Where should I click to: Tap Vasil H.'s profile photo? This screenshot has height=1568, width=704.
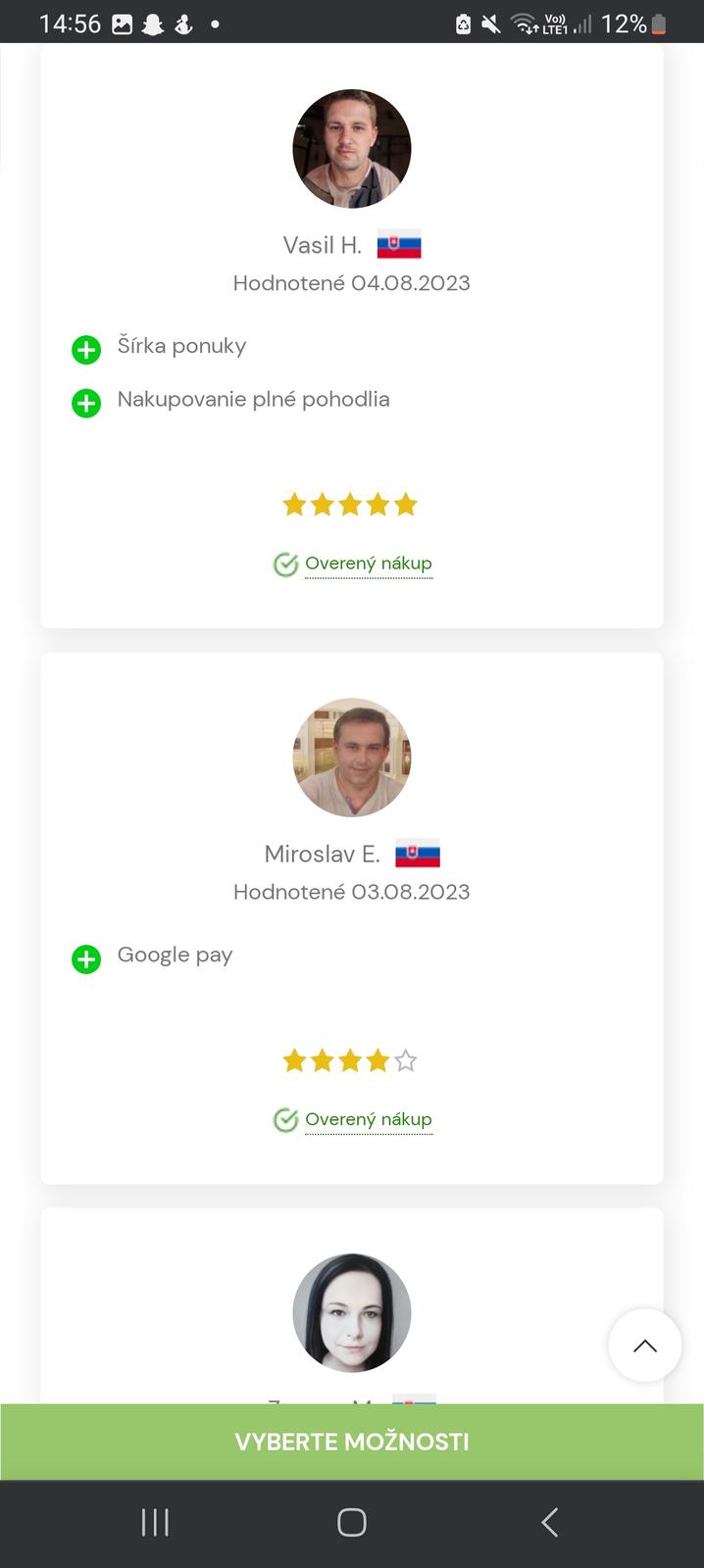coord(352,149)
